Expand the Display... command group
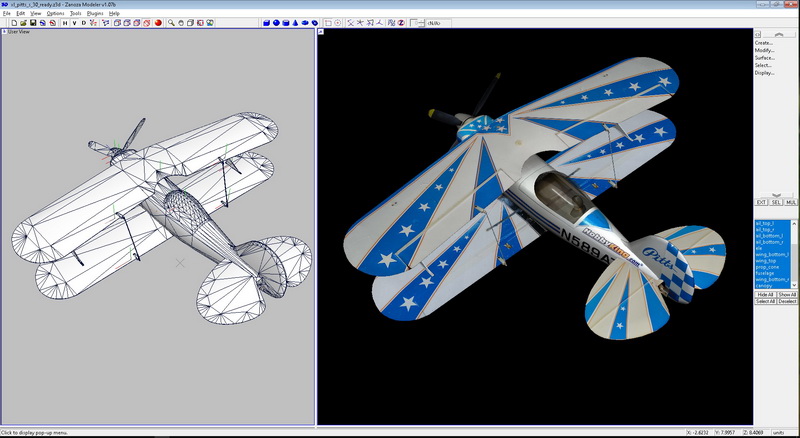The image size is (800, 438). 765,72
